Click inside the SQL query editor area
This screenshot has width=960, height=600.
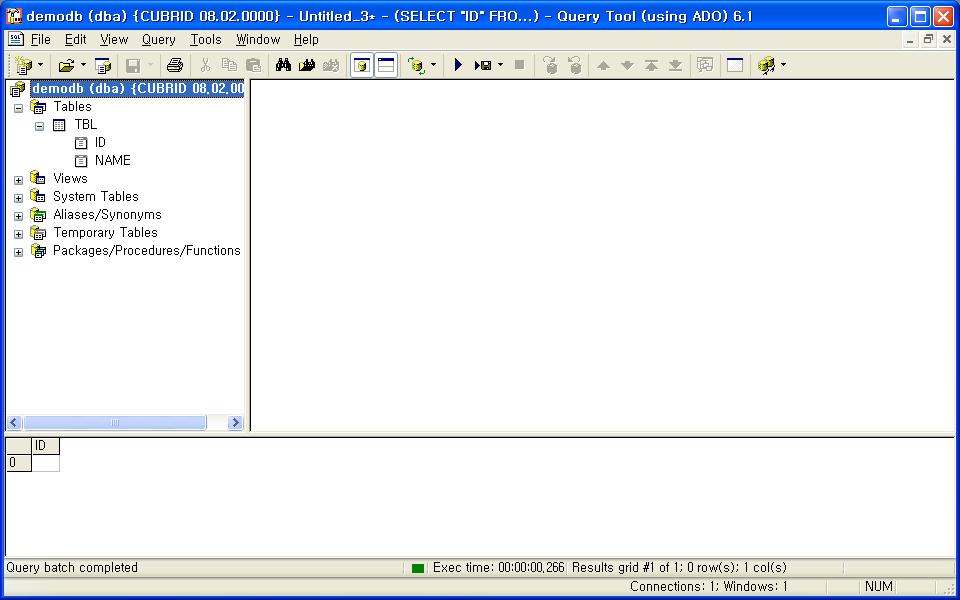[600, 250]
